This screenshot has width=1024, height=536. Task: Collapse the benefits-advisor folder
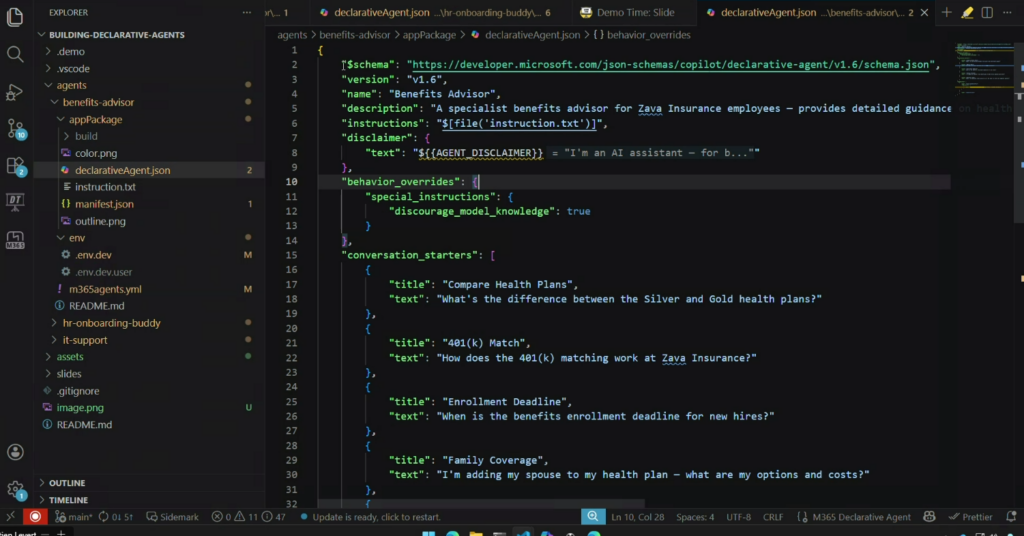pos(97,102)
